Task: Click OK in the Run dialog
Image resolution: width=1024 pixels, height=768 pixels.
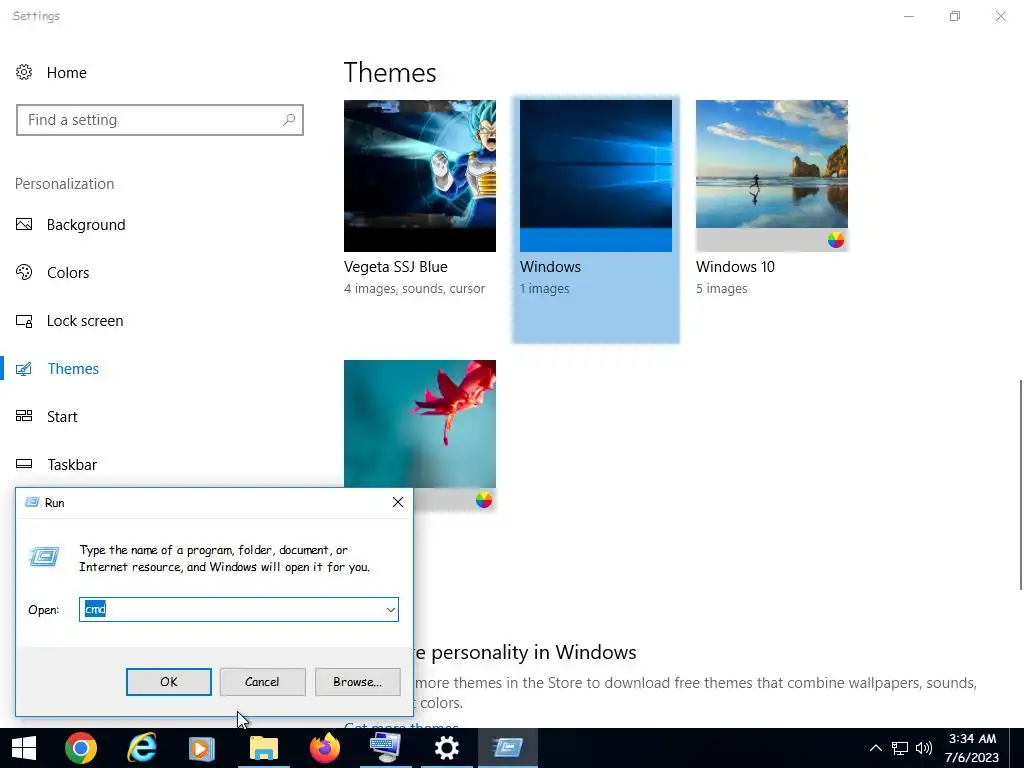Action: tap(168, 682)
